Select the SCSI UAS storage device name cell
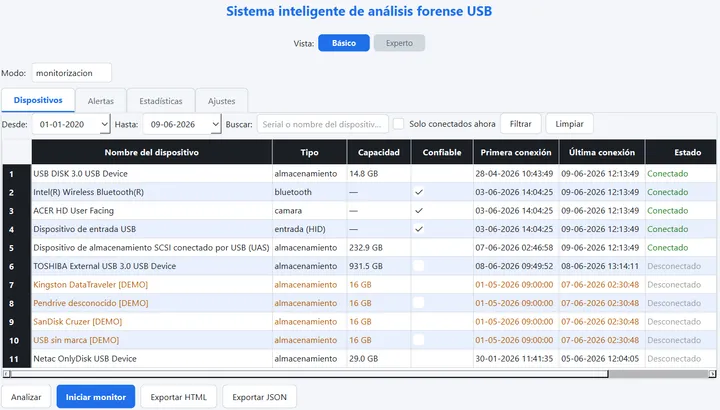Viewport: 720px width, 410px height. point(152,247)
